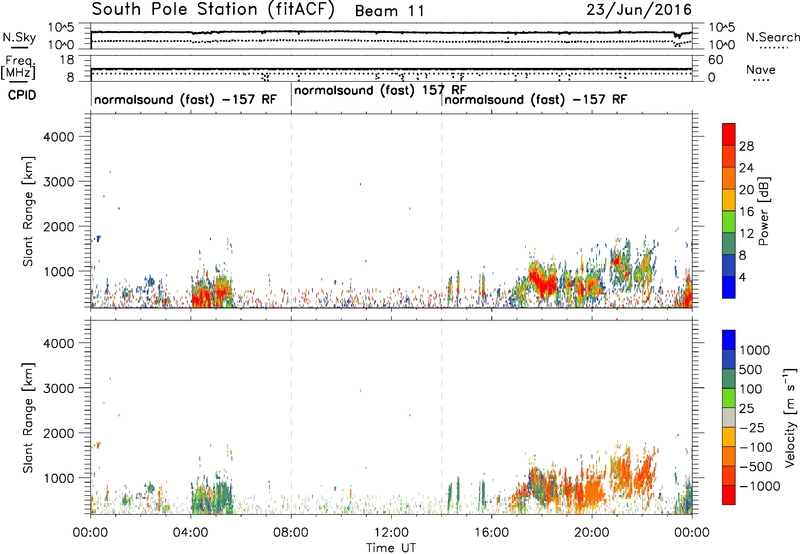This screenshot has width=800, height=554.
Task: Click the 'N.Sky' legend label
Action: [x=19, y=37]
